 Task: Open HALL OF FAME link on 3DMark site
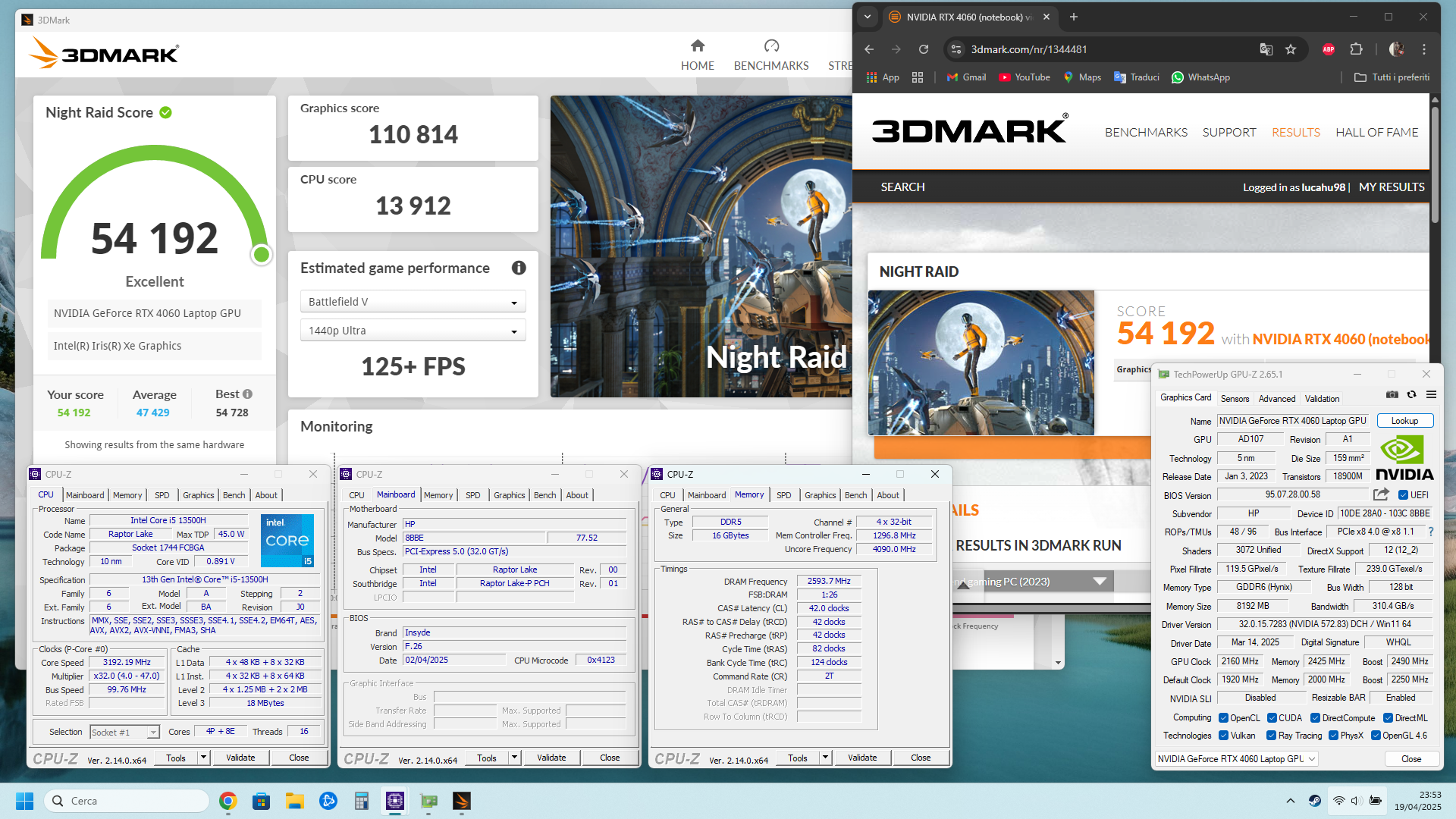[x=1376, y=132]
